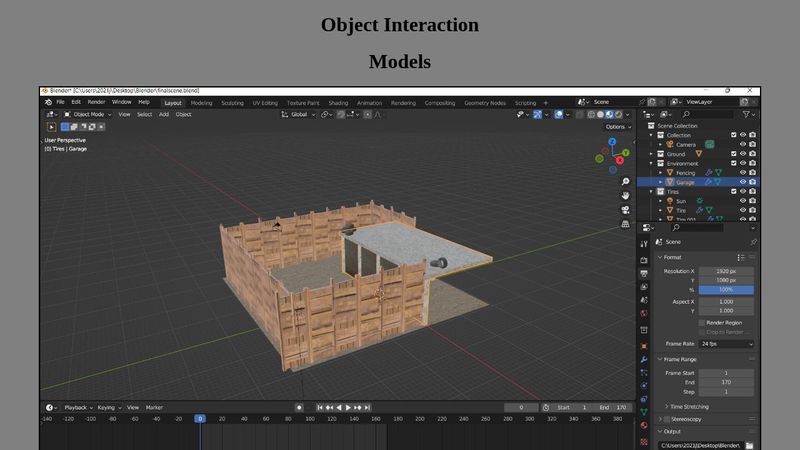The width and height of the screenshot is (800, 450).
Task: Toggle the Environment collection exclude checkbox
Action: pyautogui.click(x=734, y=163)
